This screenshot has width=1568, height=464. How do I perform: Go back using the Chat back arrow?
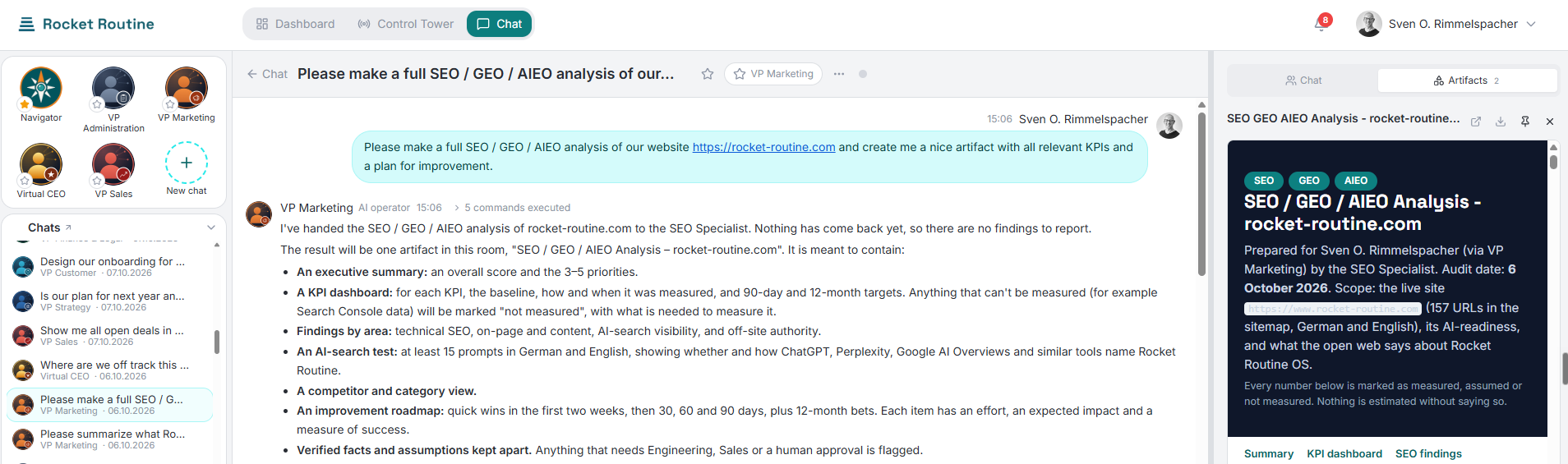[x=267, y=74]
